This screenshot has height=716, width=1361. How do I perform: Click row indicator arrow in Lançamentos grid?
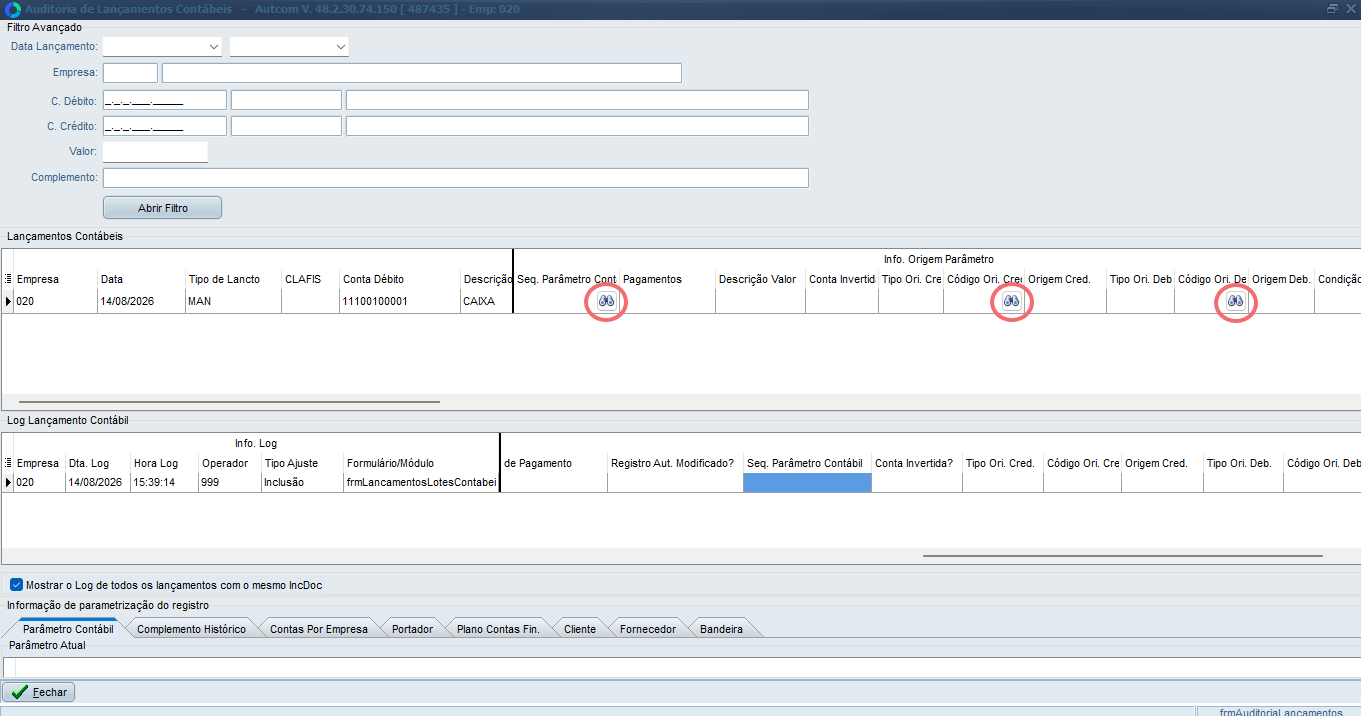(8, 301)
